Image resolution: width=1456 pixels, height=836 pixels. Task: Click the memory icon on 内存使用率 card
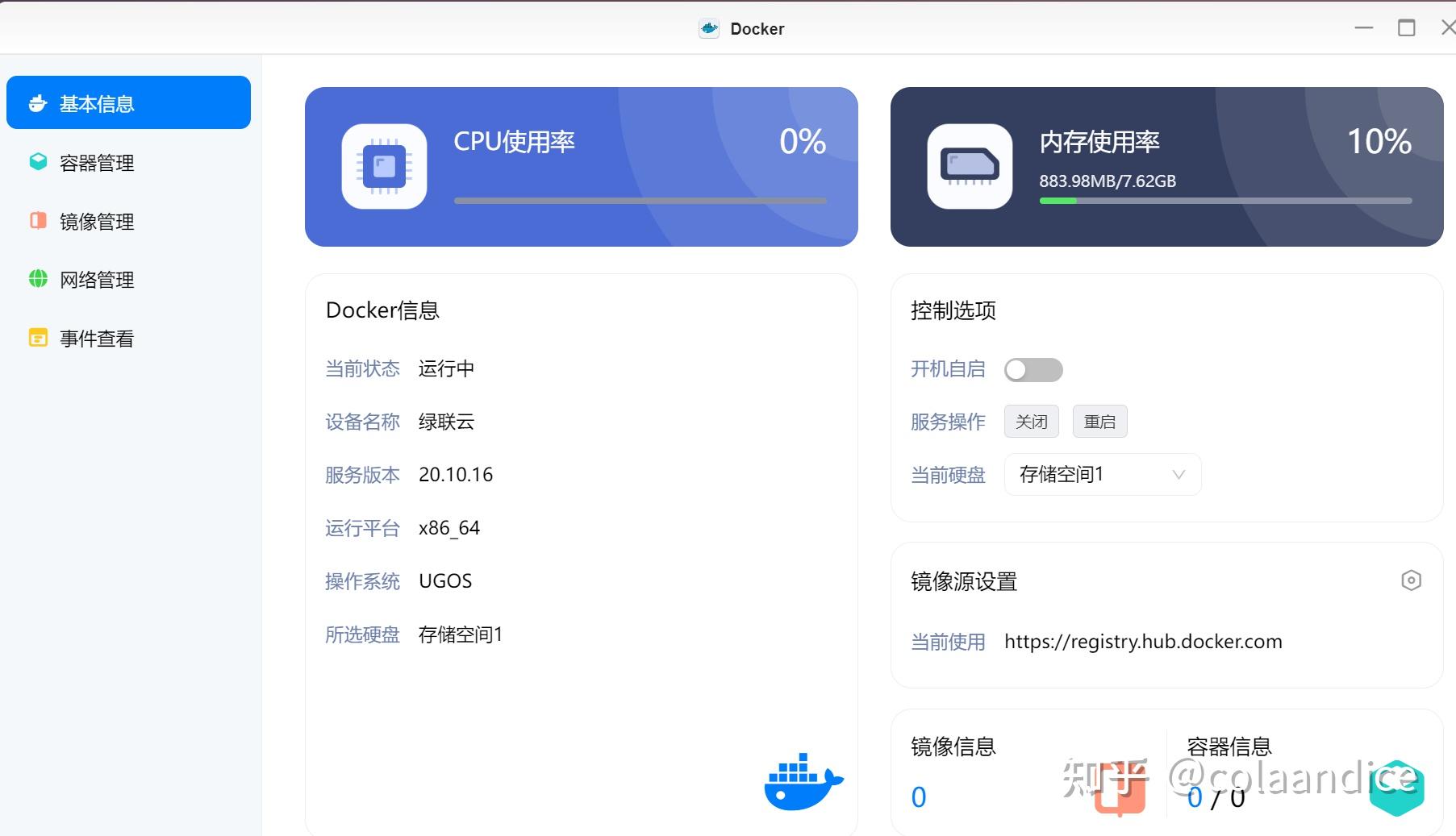click(969, 165)
